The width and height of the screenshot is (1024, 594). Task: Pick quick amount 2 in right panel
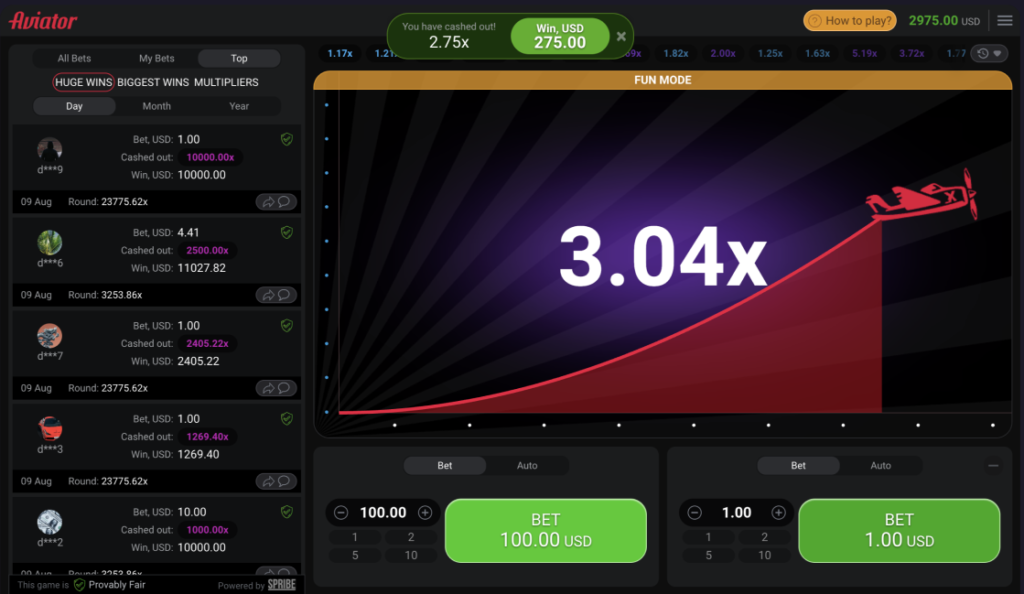764,537
